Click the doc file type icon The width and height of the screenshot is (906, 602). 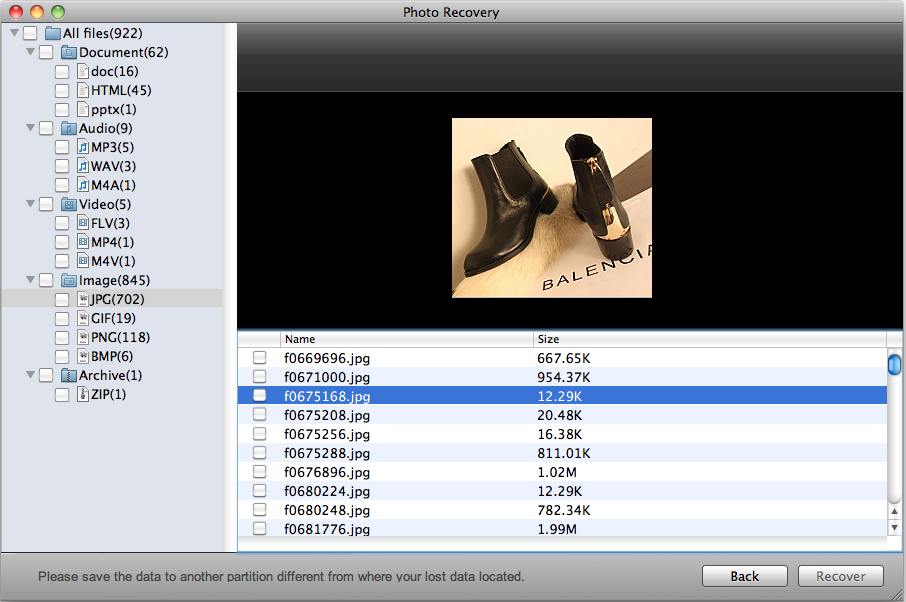coord(83,72)
